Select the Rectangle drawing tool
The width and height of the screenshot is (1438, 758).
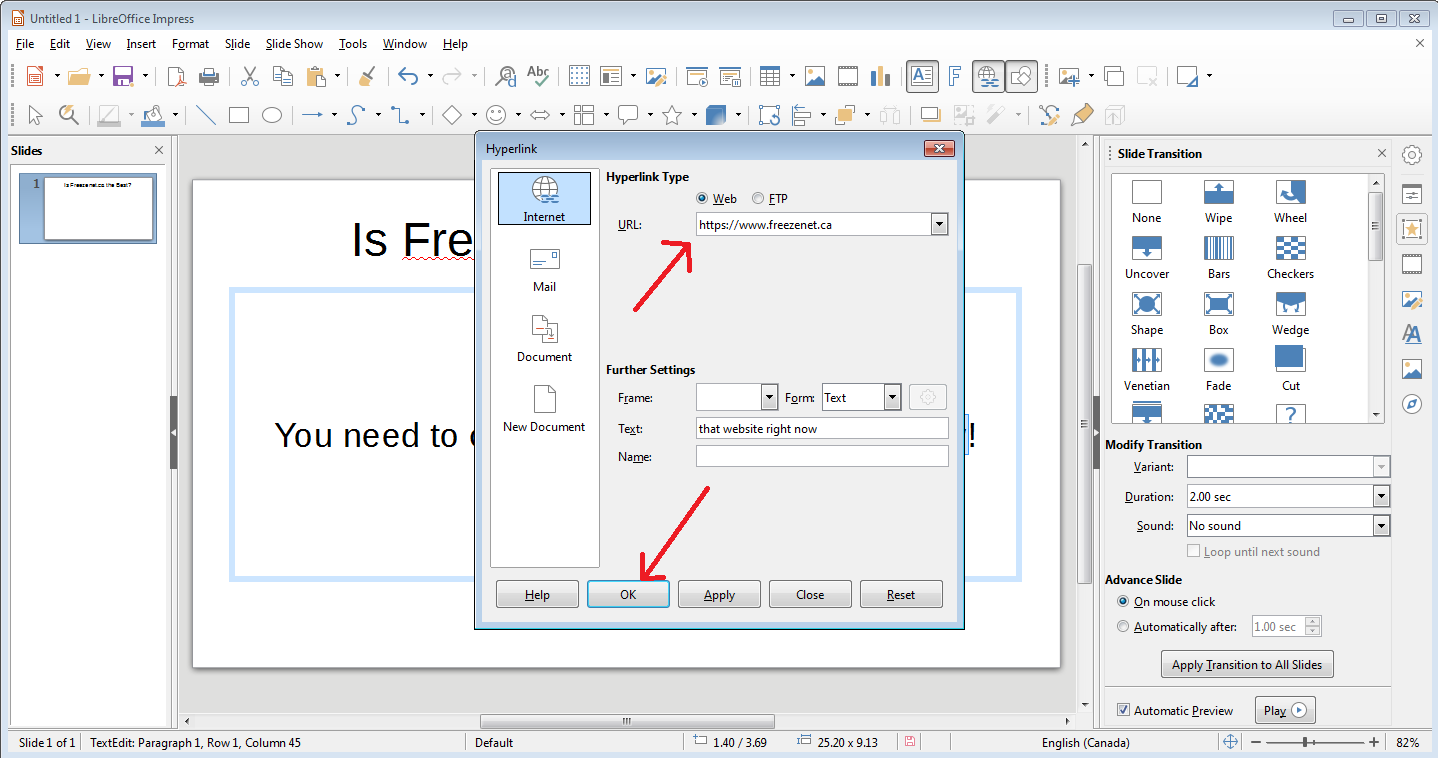tap(238, 115)
